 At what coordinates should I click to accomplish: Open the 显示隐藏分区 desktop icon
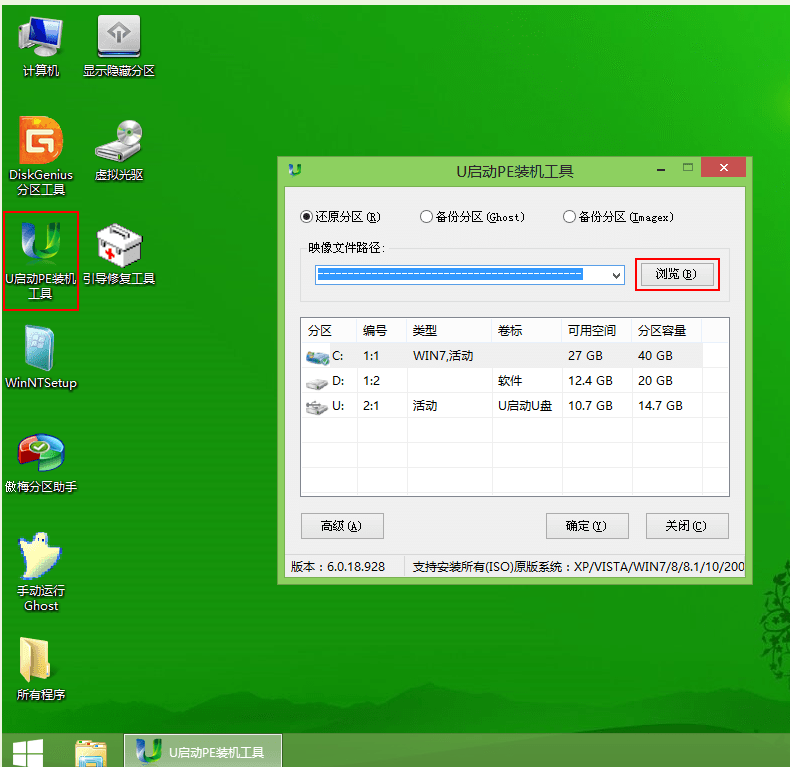[x=119, y=46]
